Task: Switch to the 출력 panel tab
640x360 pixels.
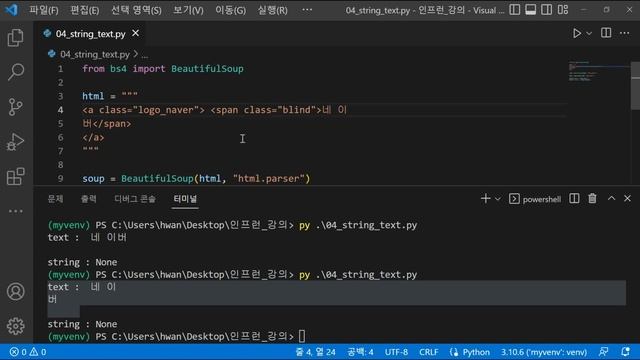Action: point(89,199)
